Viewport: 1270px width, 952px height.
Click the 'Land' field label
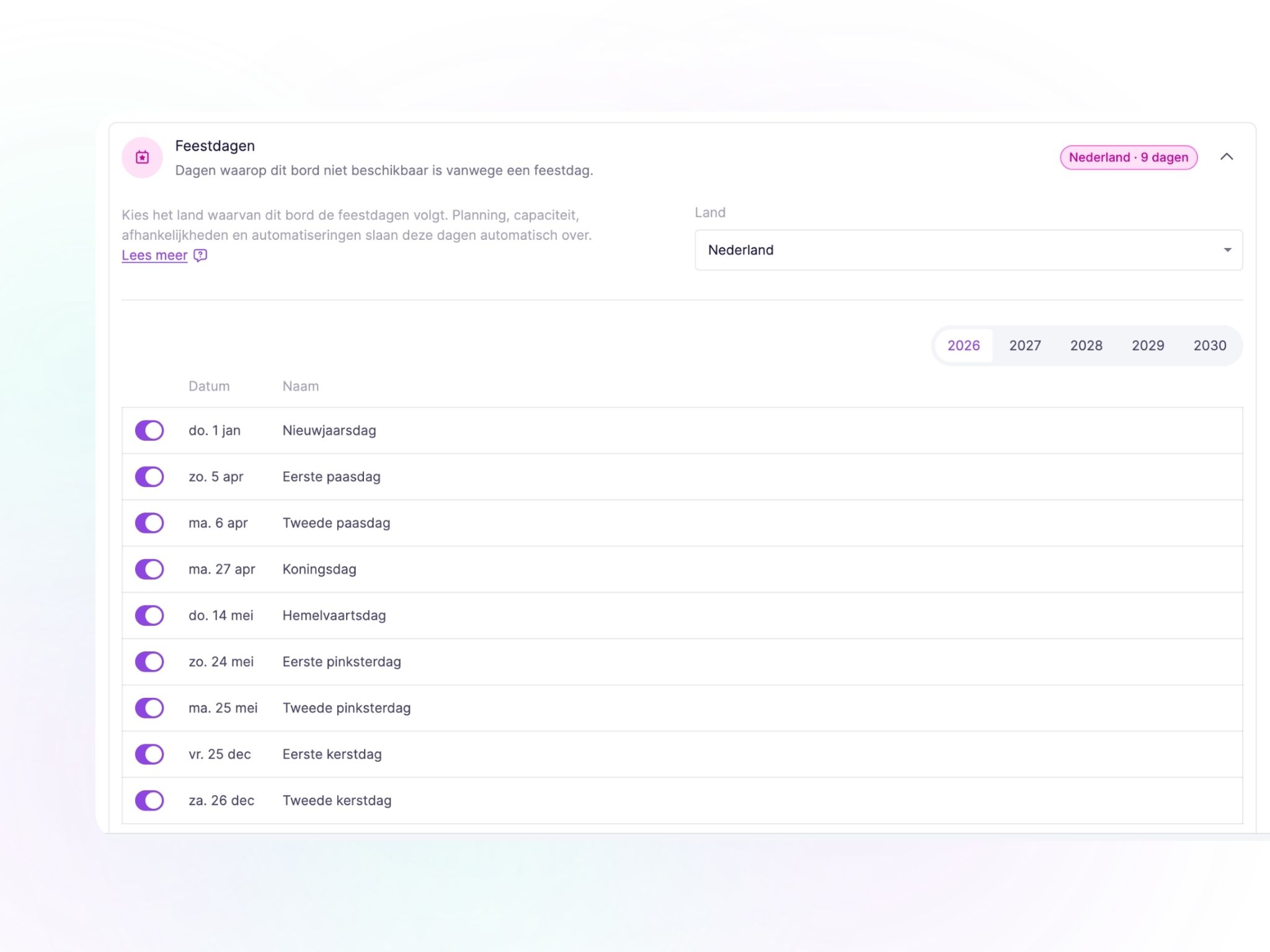click(710, 213)
